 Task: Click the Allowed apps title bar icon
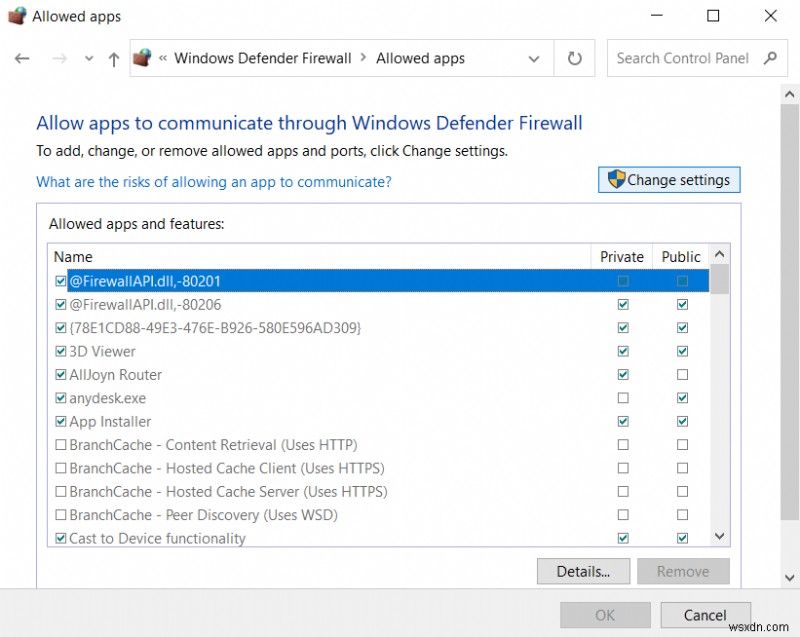point(16,16)
